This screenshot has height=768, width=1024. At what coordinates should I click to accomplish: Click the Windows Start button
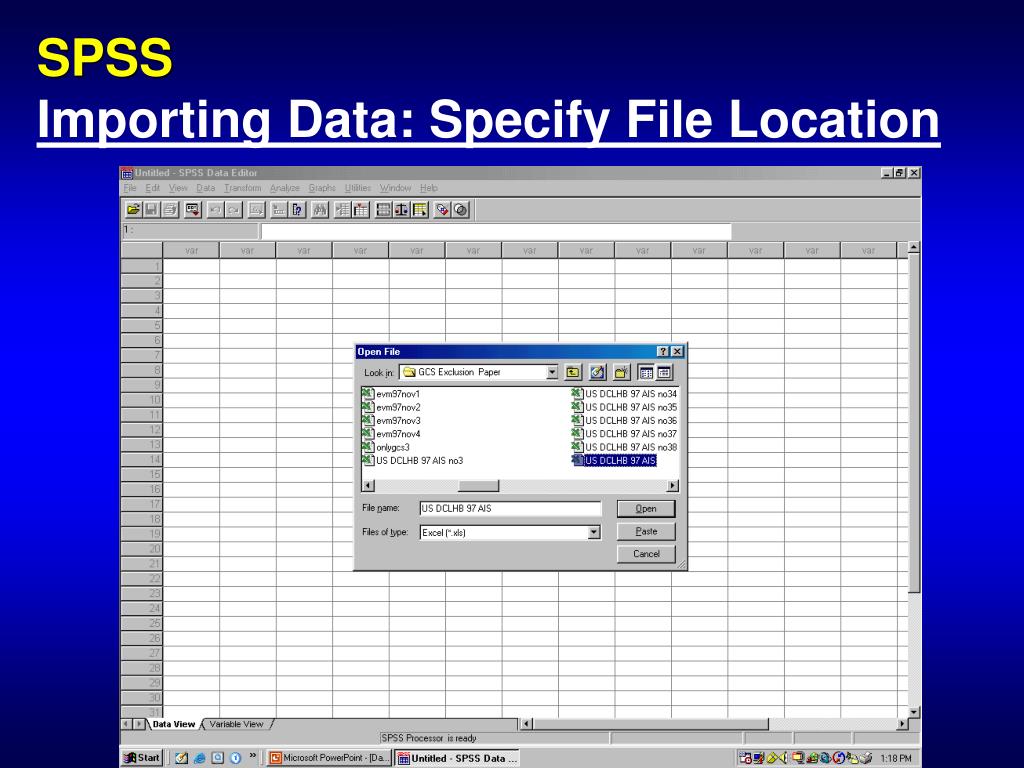pyautogui.click(x=142, y=758)
